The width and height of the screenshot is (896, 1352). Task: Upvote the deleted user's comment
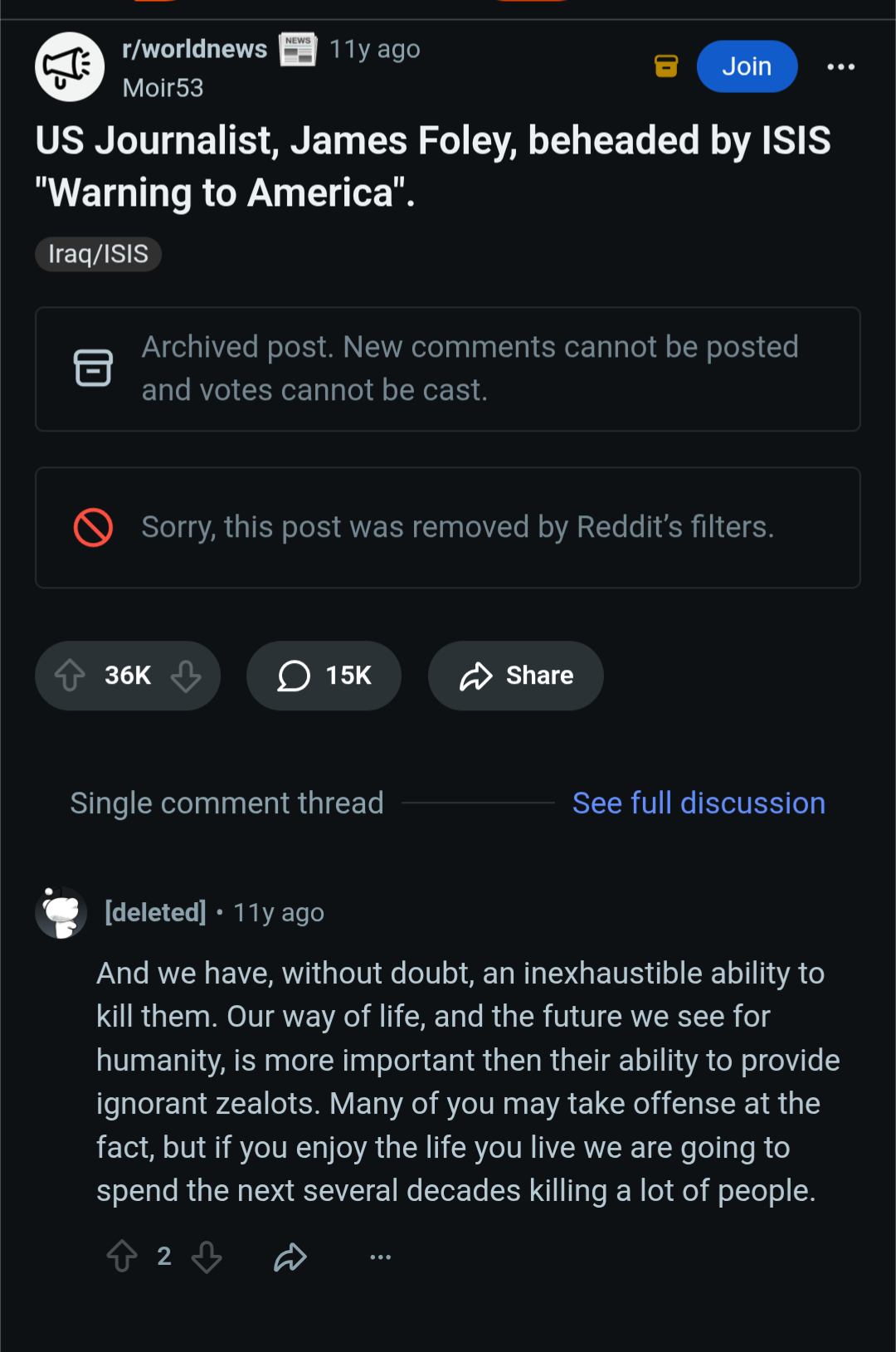click(122, 1257)
